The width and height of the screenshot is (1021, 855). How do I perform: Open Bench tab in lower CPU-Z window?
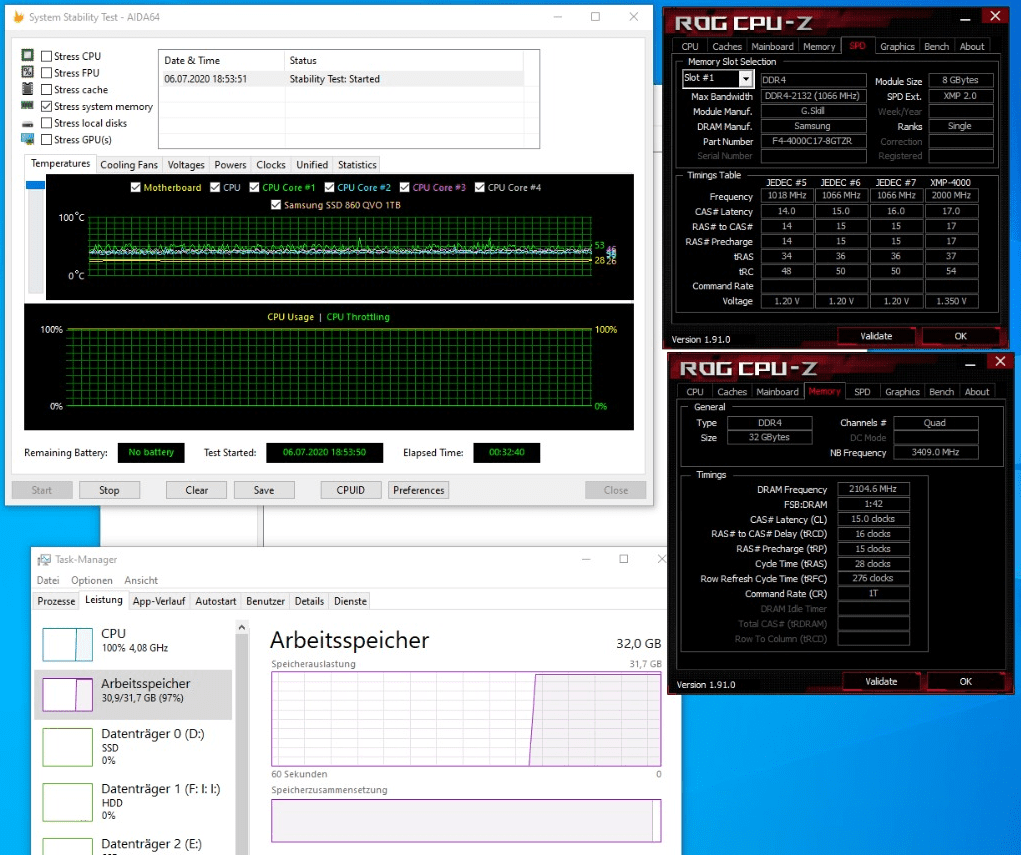coord(942,391)
